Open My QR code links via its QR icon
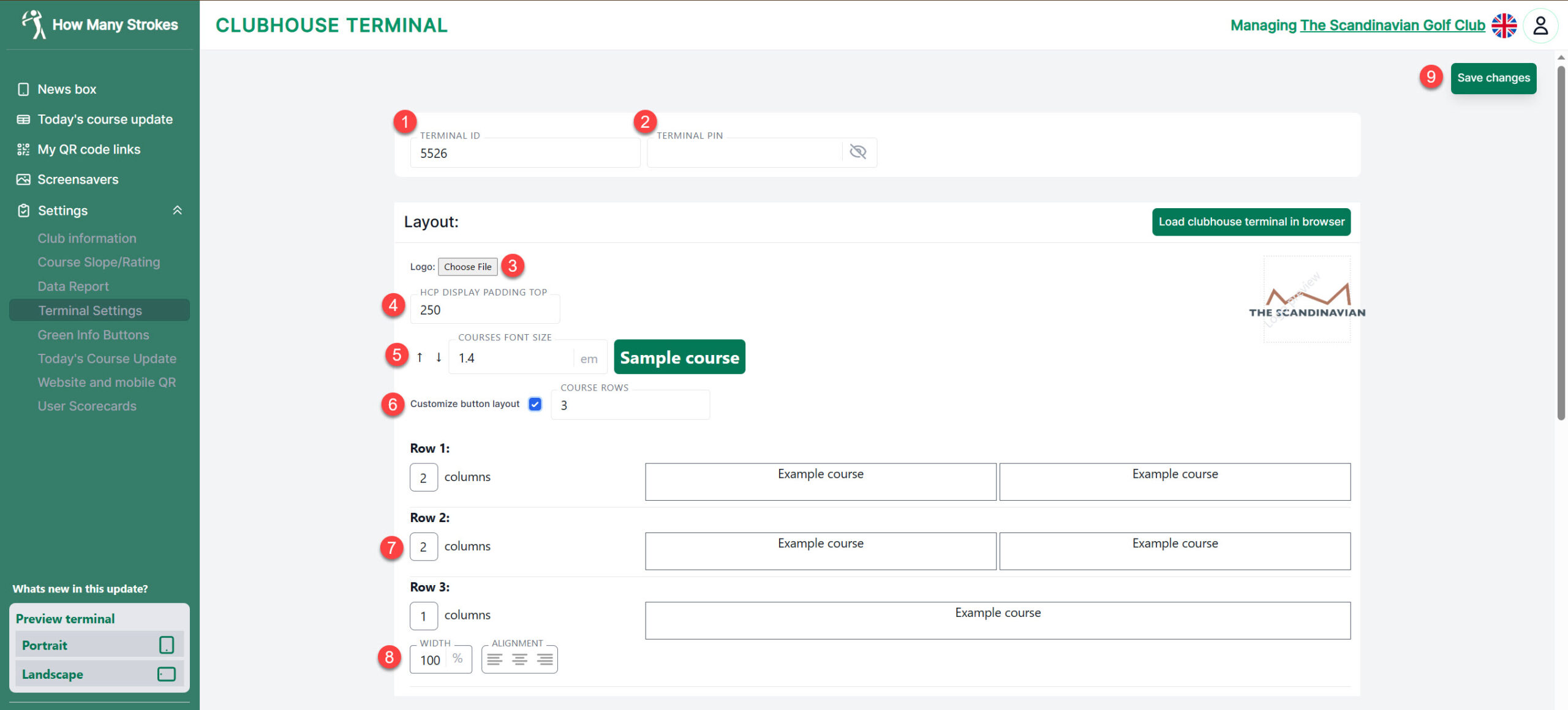This screenshot has width=1568, height=710. tap(23, 149)
